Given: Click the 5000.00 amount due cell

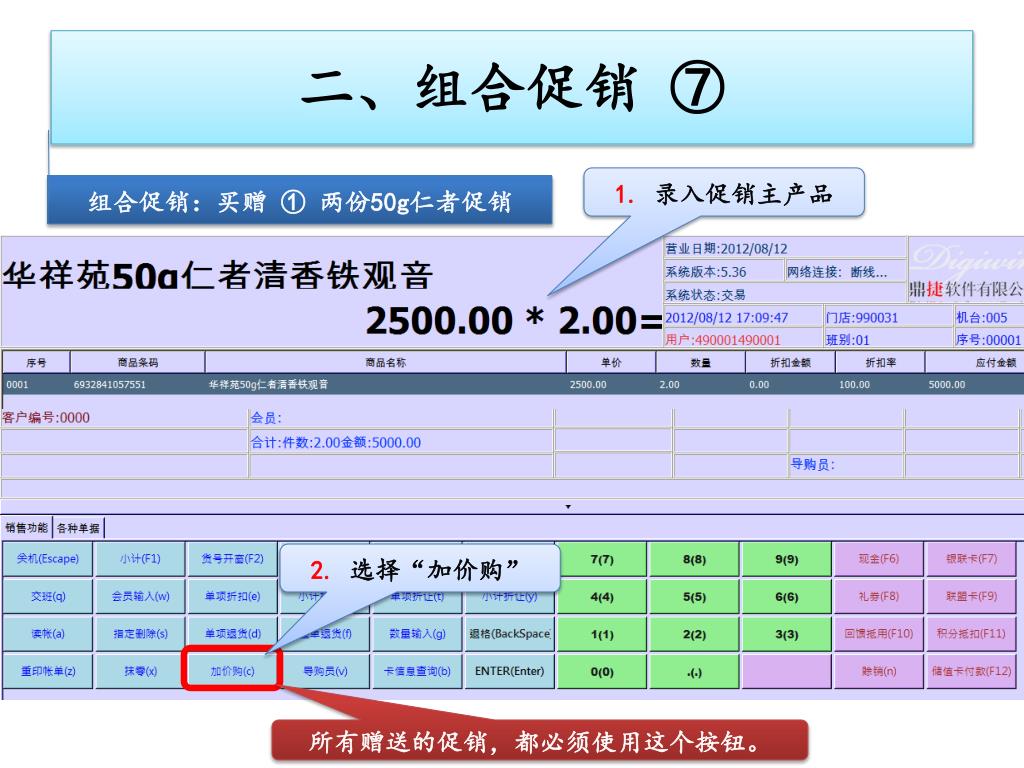Looking at the screenshot, I should [x=947, y=385].
